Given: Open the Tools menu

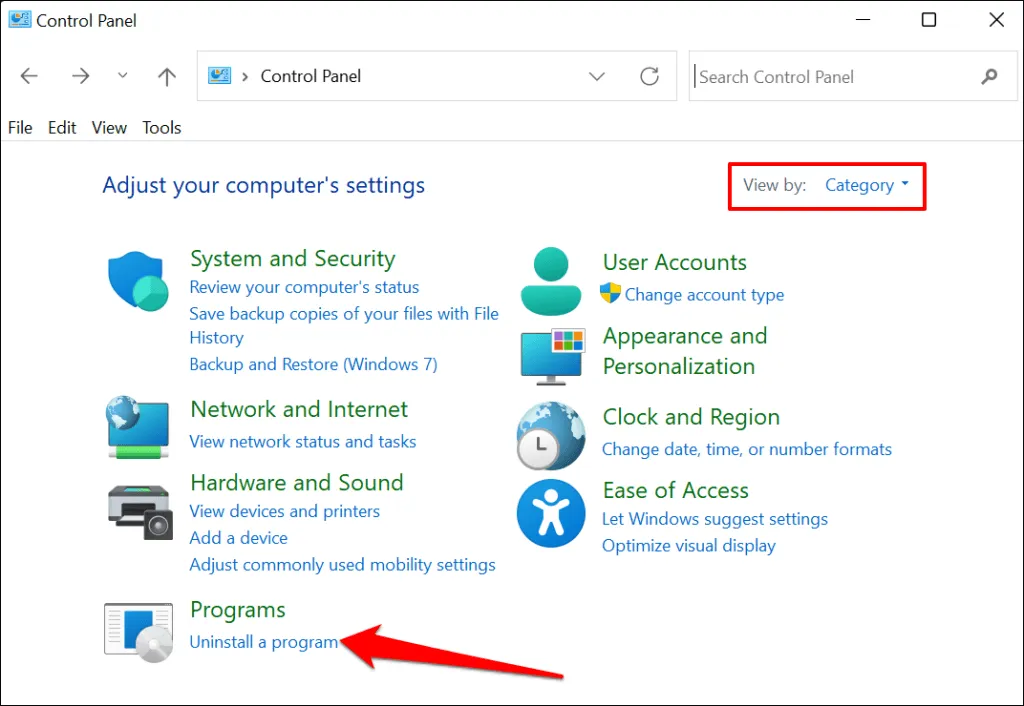Looking at the screenshot, I should [x=161, y=128].
